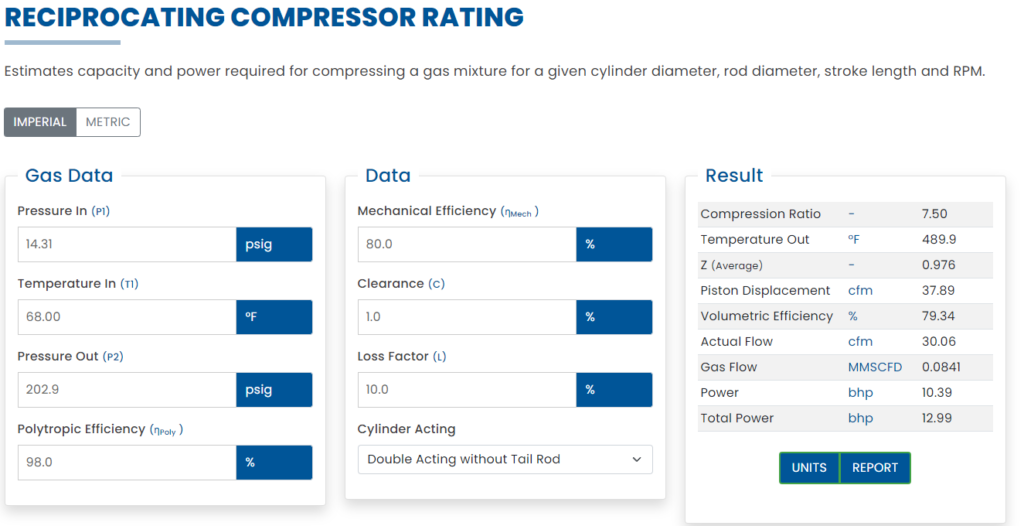Viewport: 1024px width, 526px height.
Task: Click the Power bhp unit link
Action: click(860, 393)
